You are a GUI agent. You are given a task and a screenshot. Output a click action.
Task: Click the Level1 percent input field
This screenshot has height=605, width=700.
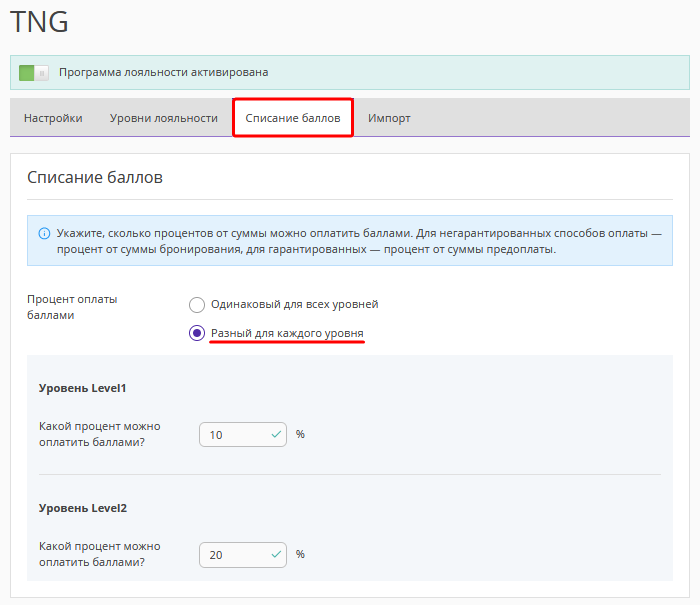(243, 434)
